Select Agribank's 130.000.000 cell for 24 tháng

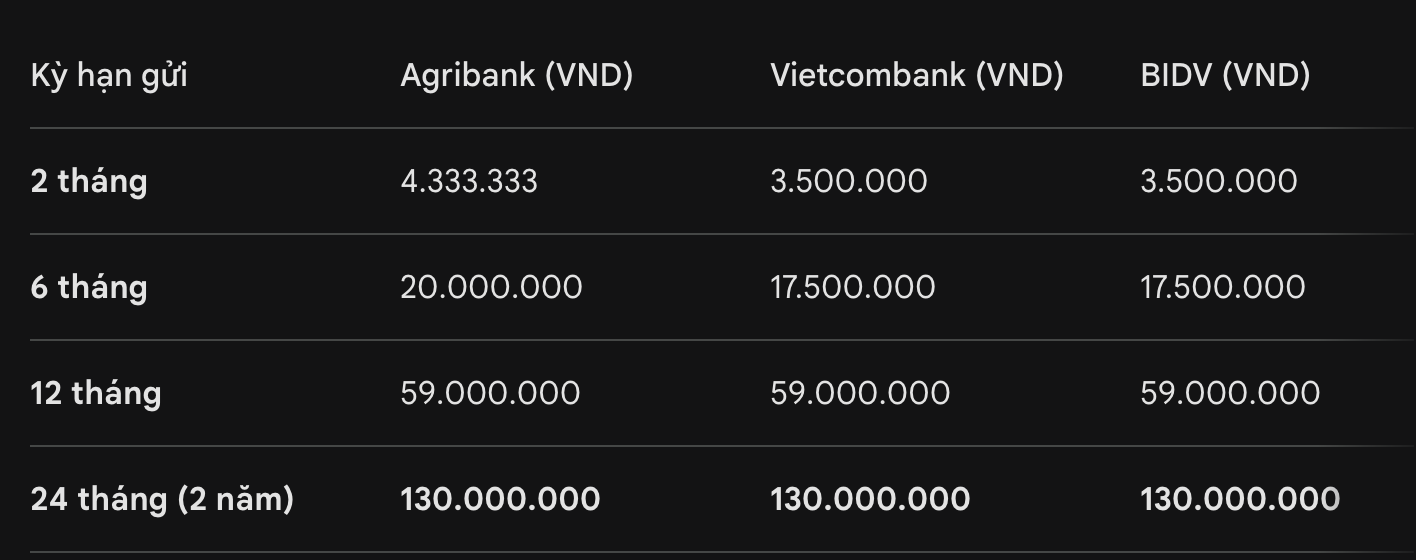pyautogui.click(x=500, y=498)
